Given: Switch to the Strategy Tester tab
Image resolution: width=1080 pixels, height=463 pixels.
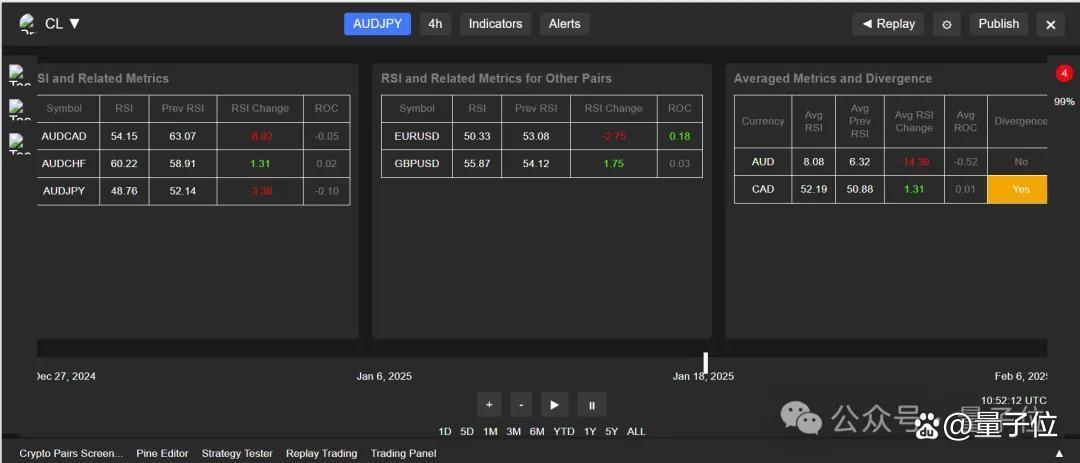Looking at the screenshot, I should click(237, 454).
